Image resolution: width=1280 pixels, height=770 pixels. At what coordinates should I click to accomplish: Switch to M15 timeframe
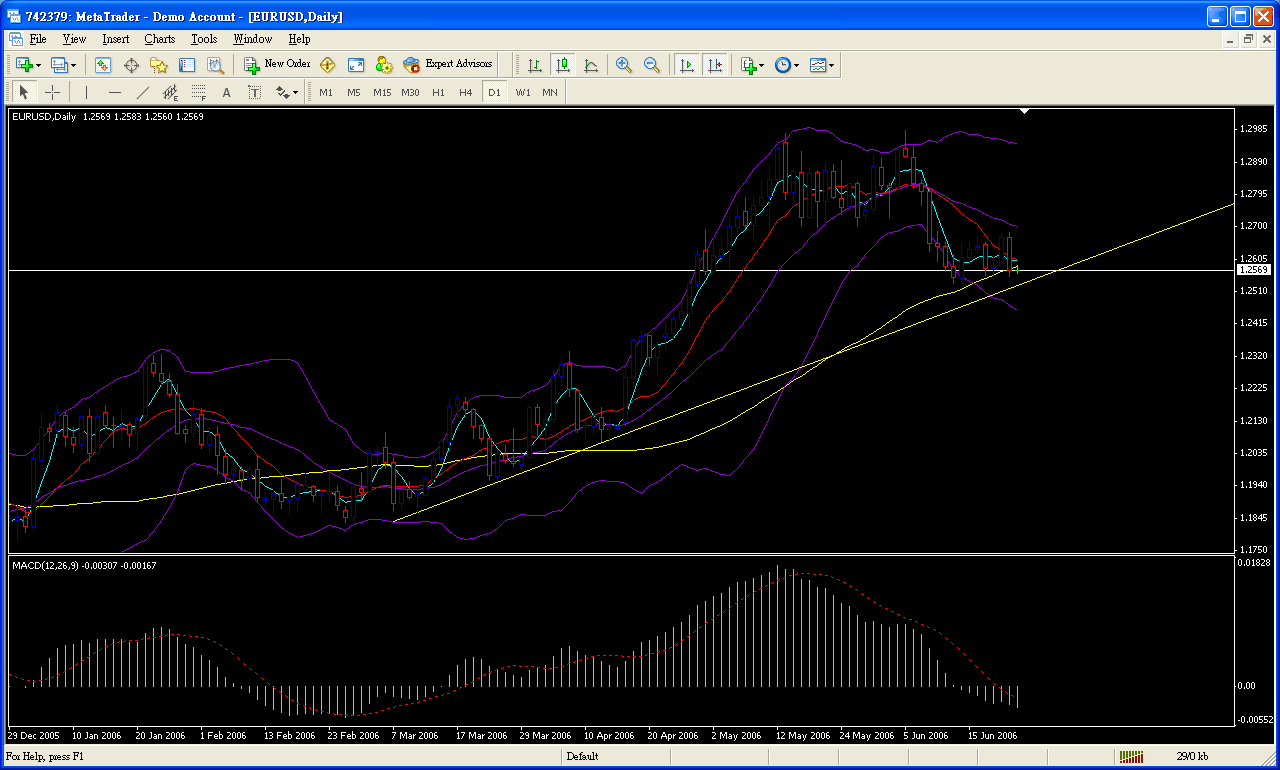382,92
